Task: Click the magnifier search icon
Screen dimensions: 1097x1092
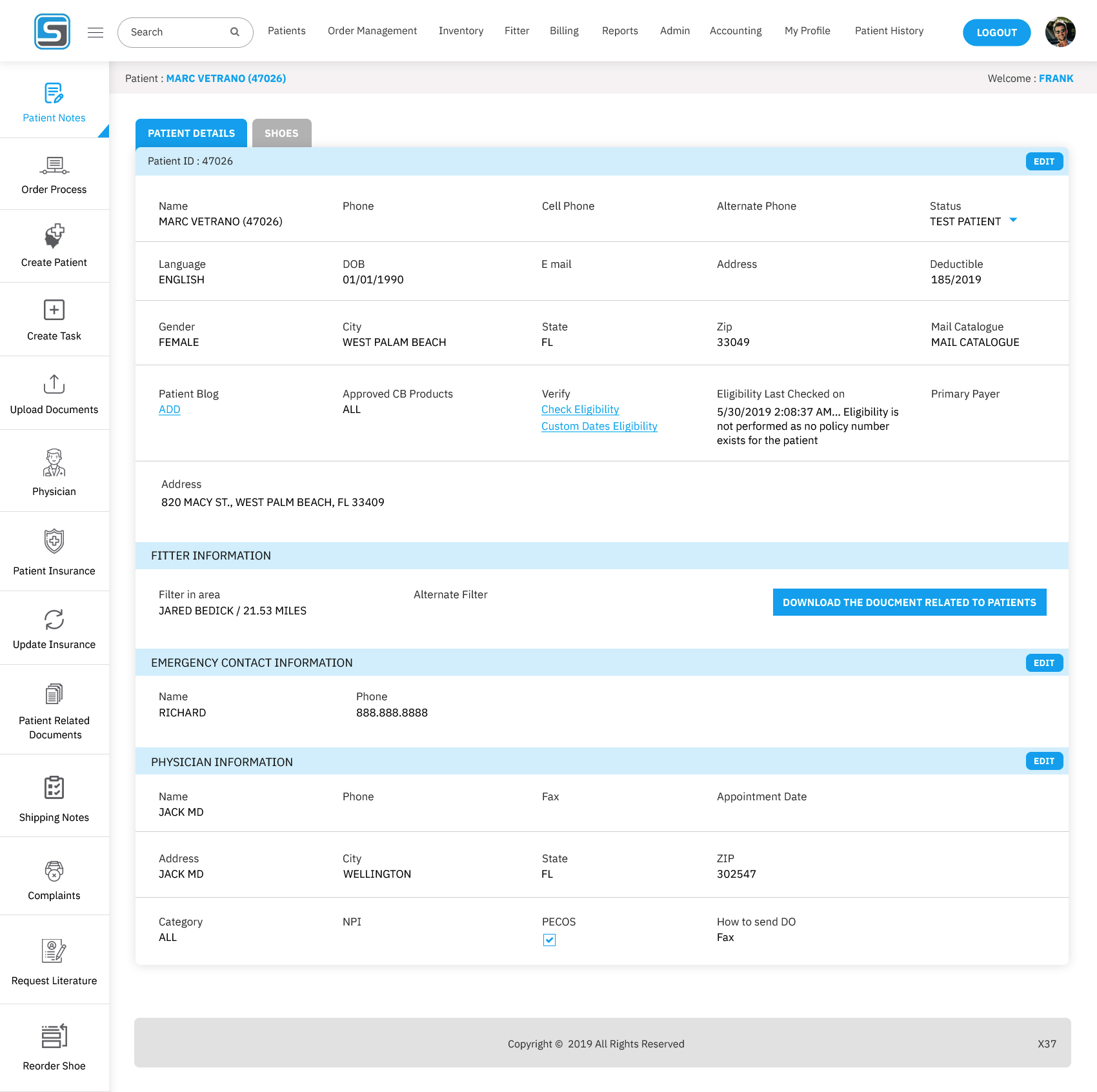Action: pos(235,32)
